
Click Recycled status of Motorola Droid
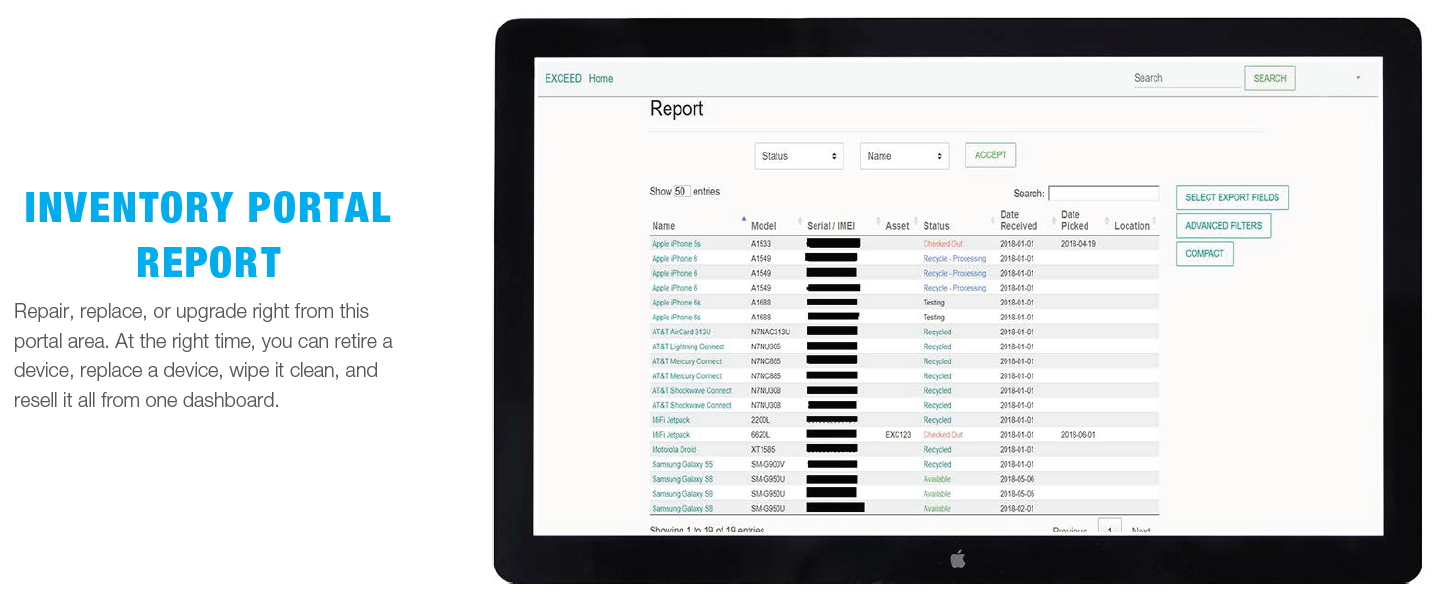pyautogui.click(x=937, y=450)
